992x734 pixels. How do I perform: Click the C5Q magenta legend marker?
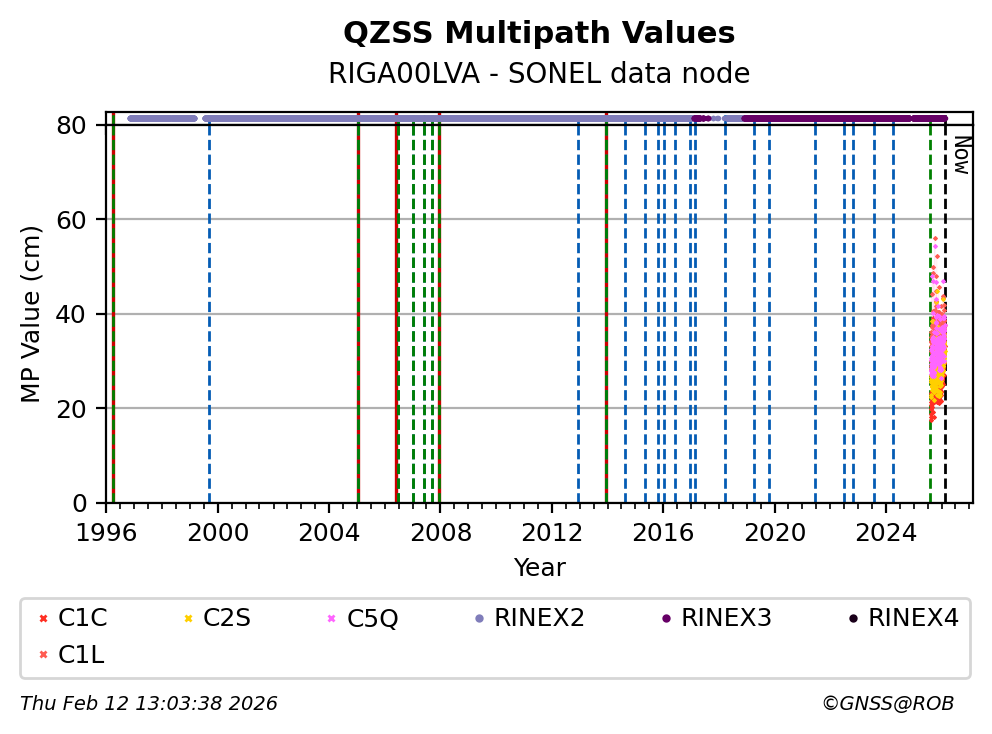[x=332, y=619]
